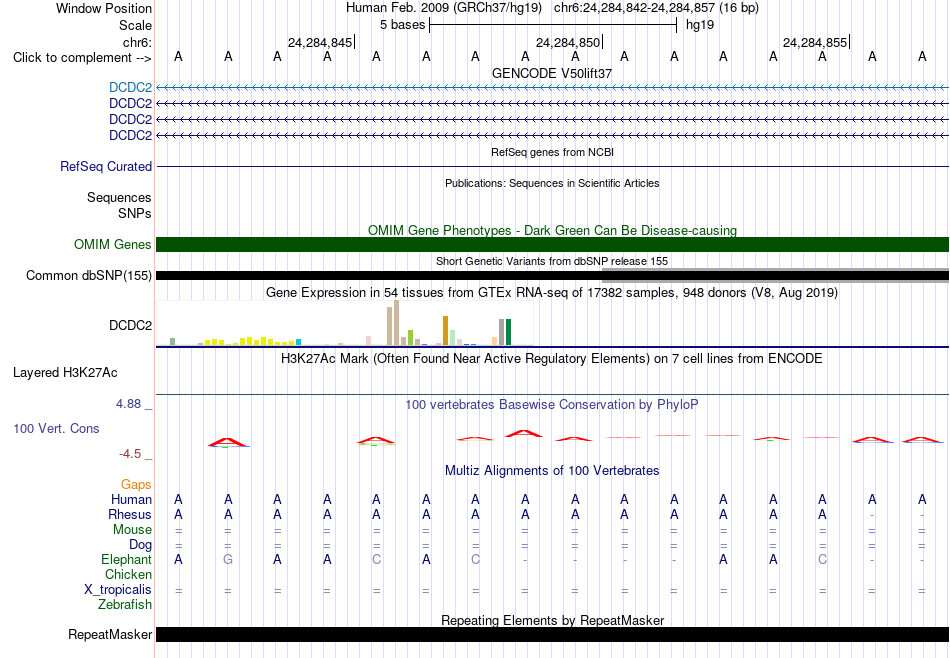Click the Mouse alignment row label

[x=132, y=530]
